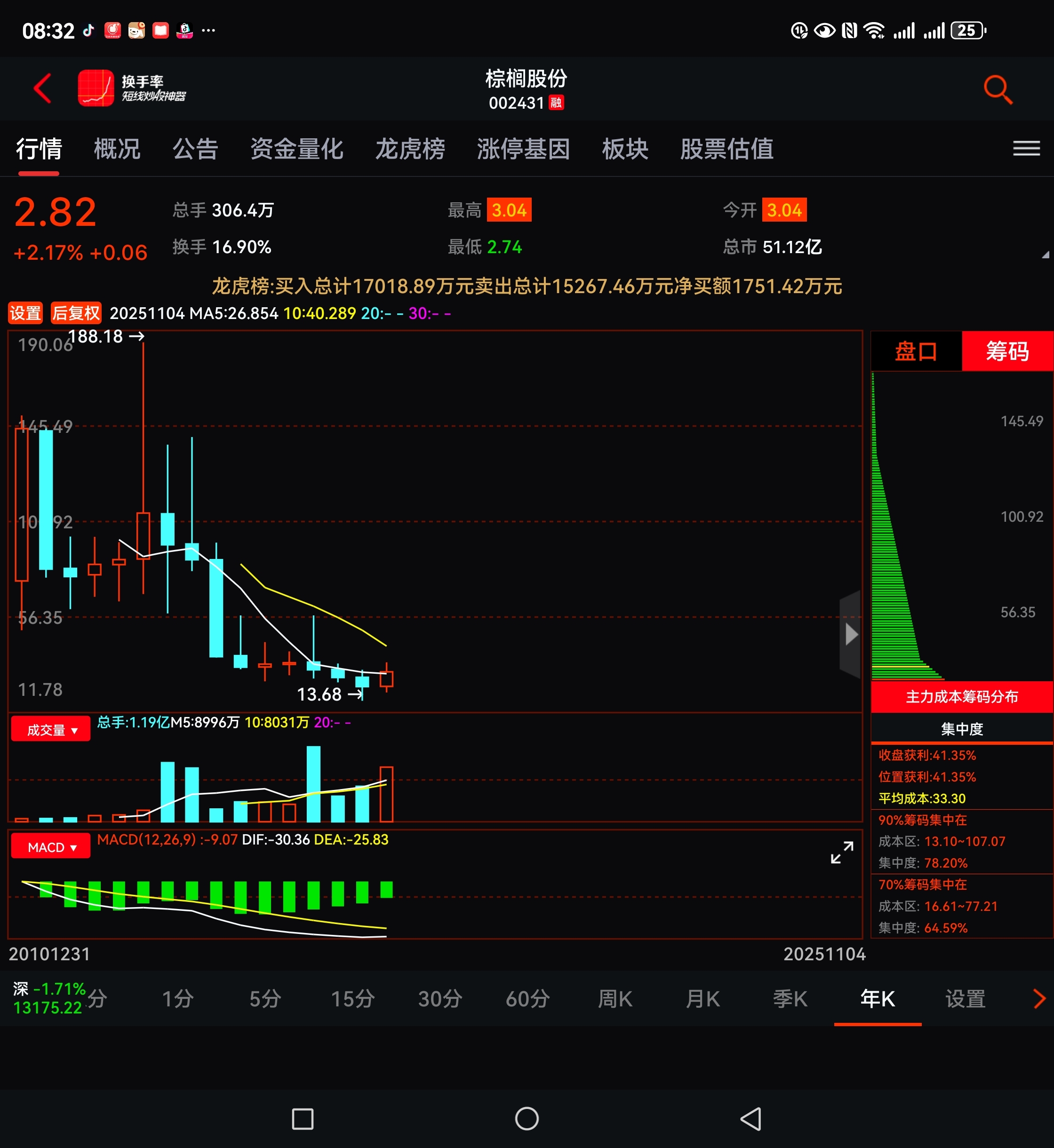Toggle 后复权 price adjustment
The image size is (1054, 1148).
(x=76, y=313)
